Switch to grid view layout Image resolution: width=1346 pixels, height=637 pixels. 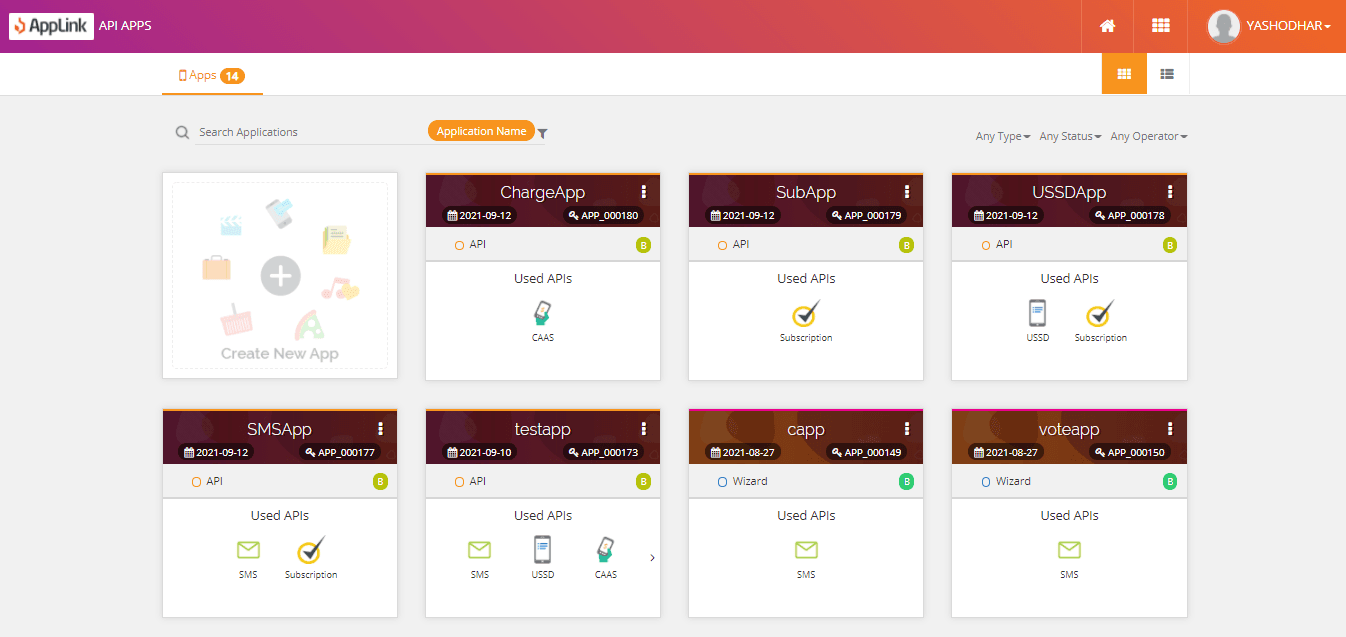click(x=1124, y=74)
